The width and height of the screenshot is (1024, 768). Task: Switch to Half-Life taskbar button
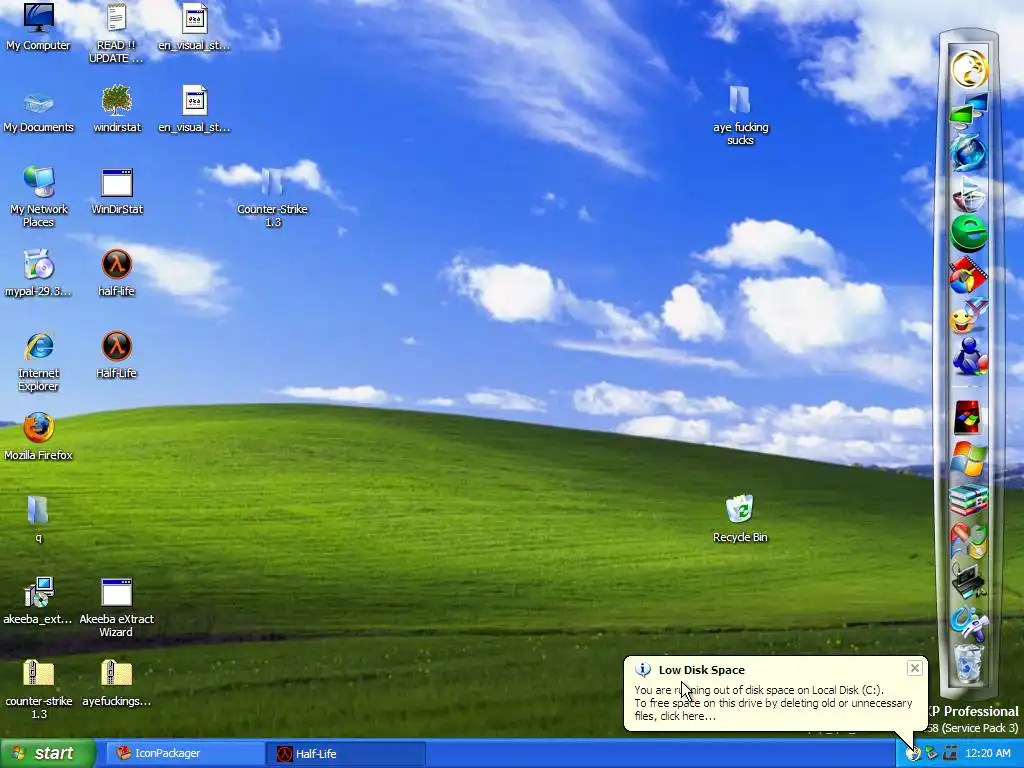(346, 753)
